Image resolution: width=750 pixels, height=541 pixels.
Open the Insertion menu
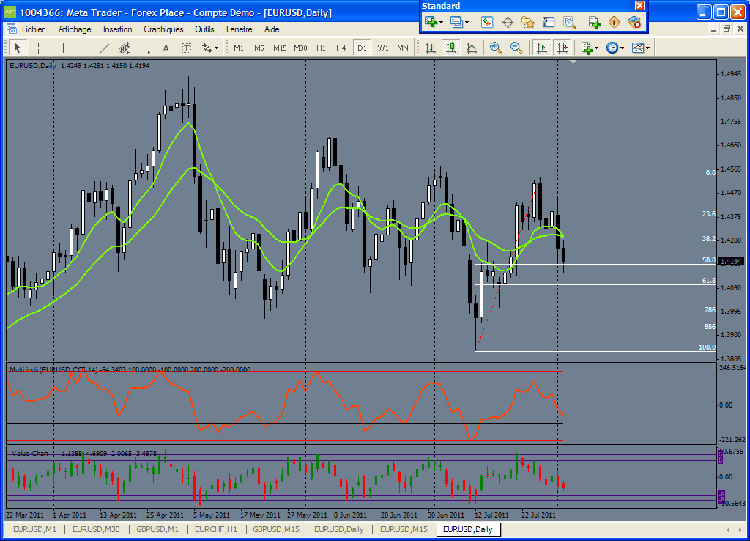pyautogui.click(x=118, y=29)
